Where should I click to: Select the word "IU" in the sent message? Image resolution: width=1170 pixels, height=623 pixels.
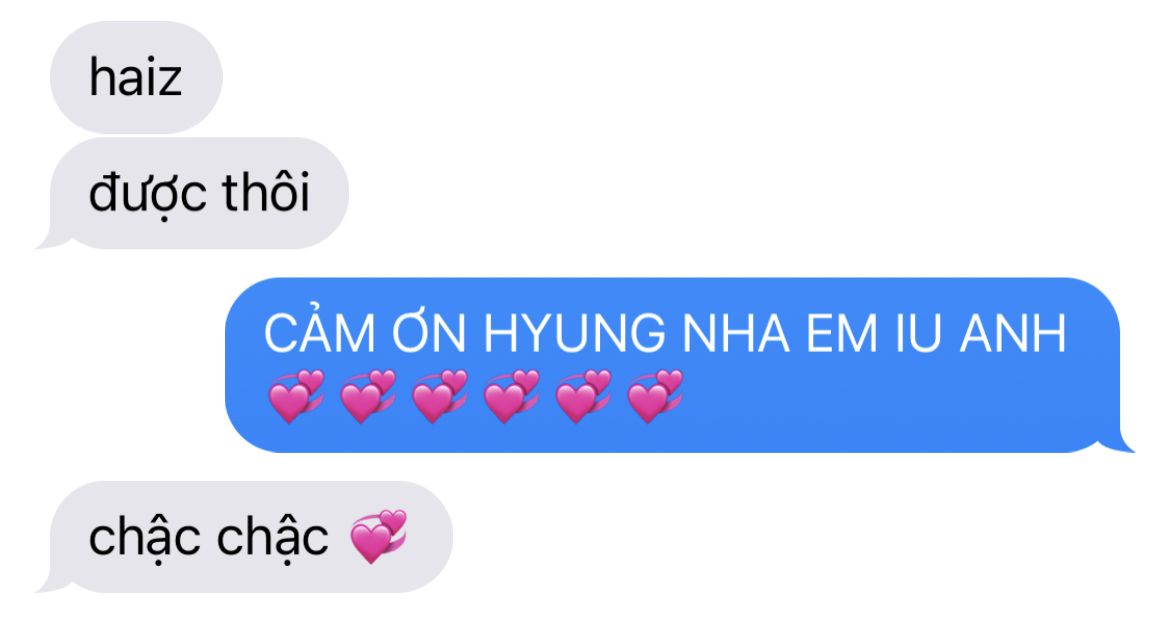(919, 333)
